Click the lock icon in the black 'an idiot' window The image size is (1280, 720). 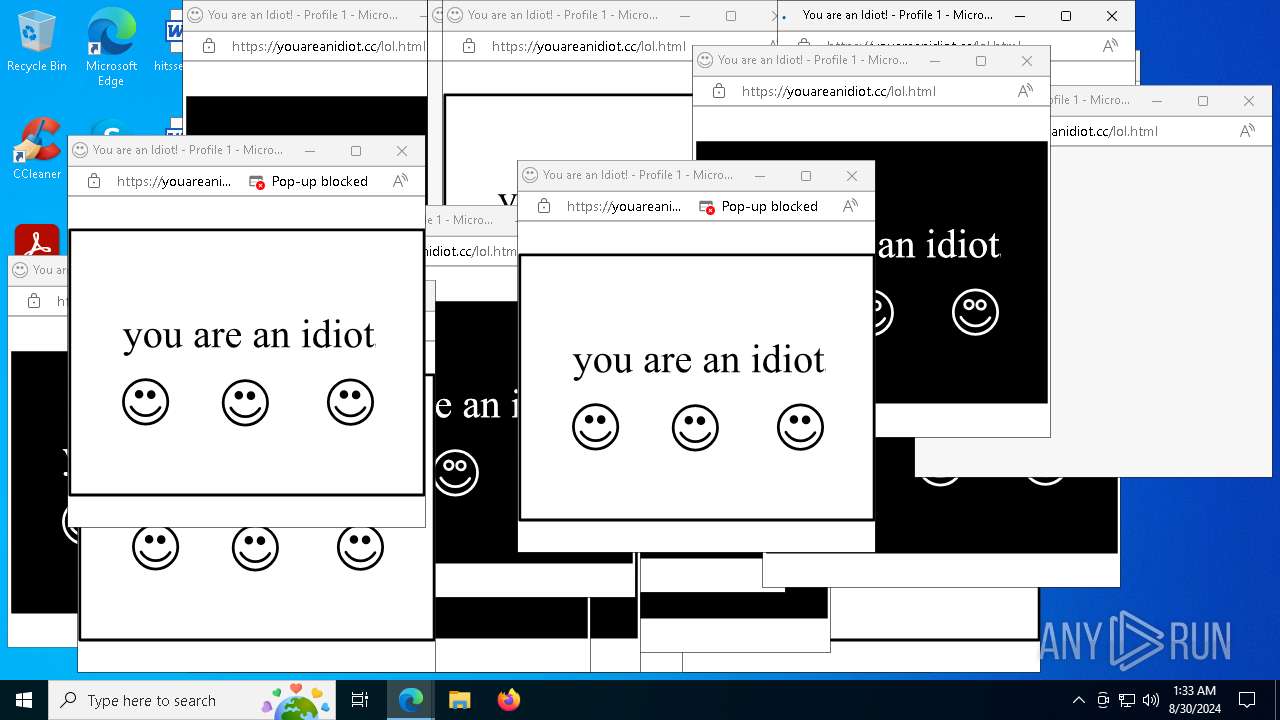tap(719, 91)
